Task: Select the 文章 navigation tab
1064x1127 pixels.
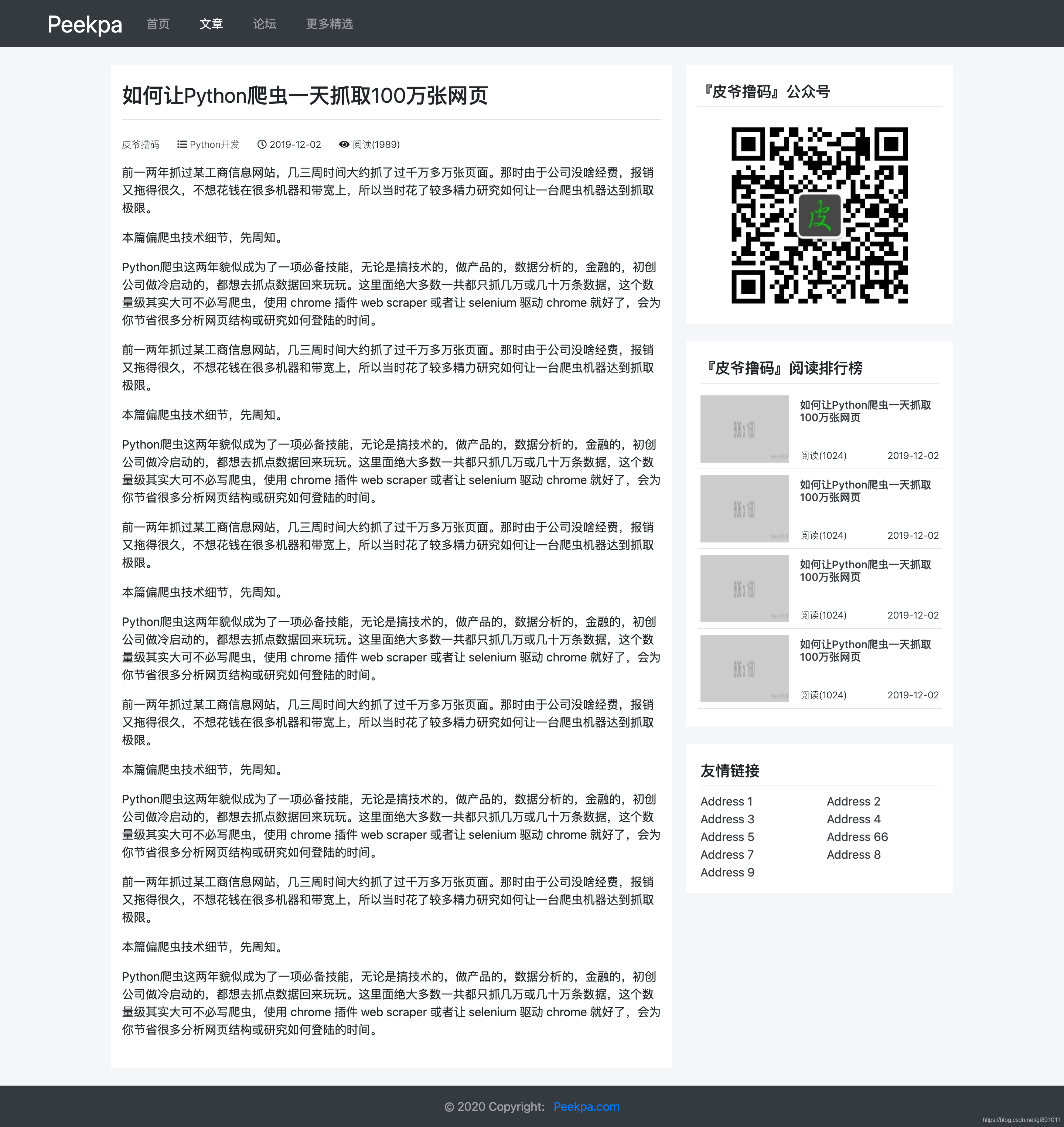Action: pyautogui.click(x=212, y=24)
